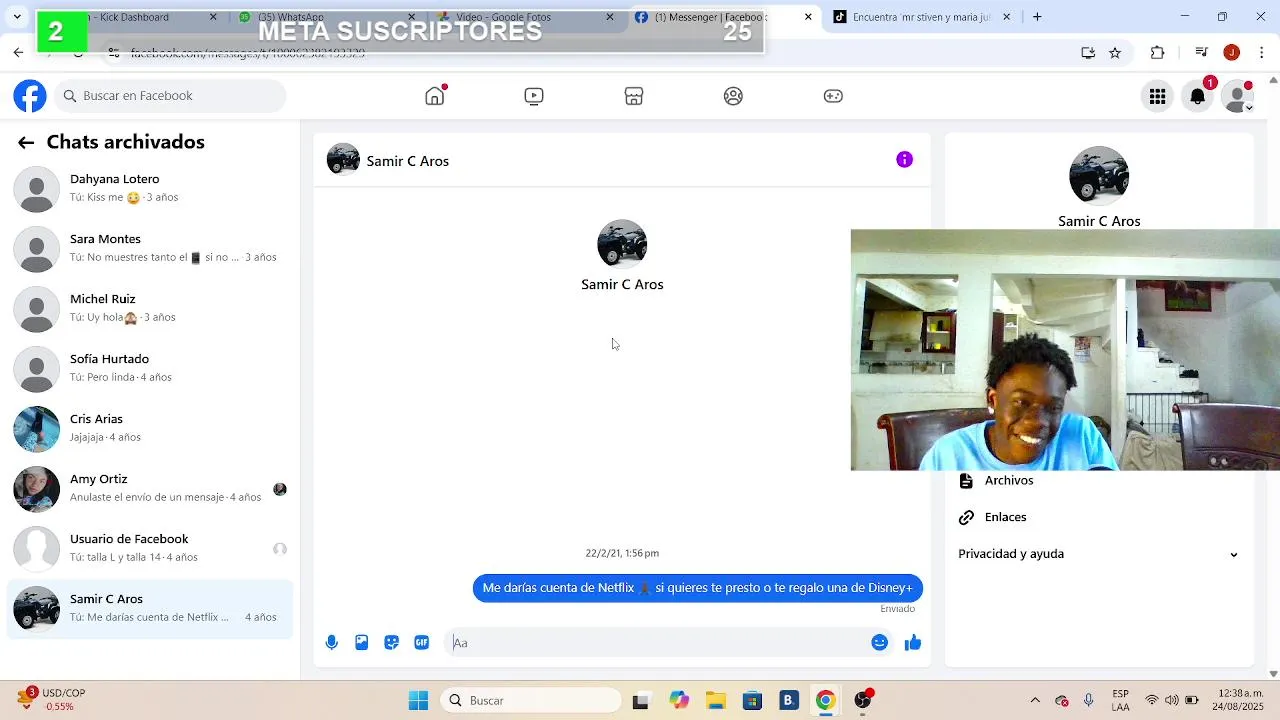The width and height of the screenshot is (1280, 720).
Task: Open the Gaming controller icon
Action: tap(833, 96)
